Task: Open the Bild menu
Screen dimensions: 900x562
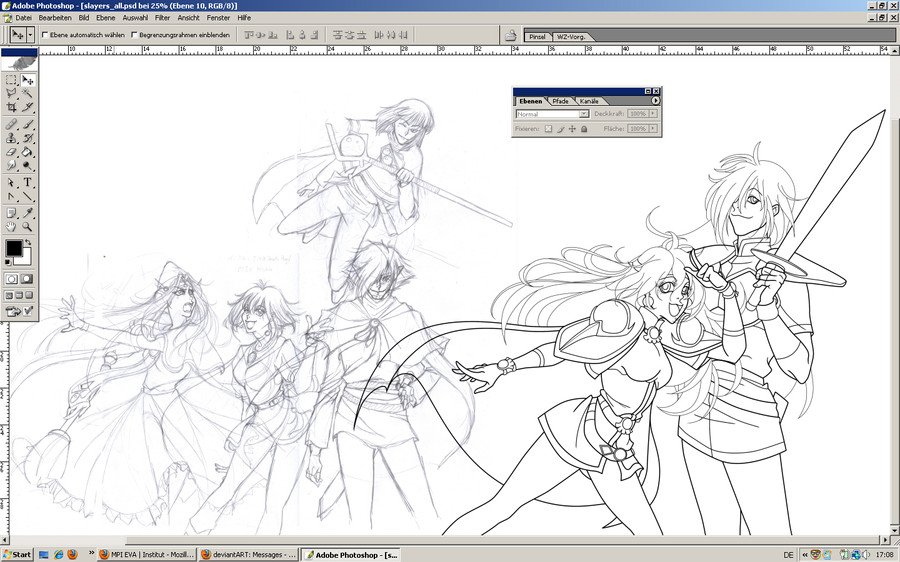Action: point(84,18)
